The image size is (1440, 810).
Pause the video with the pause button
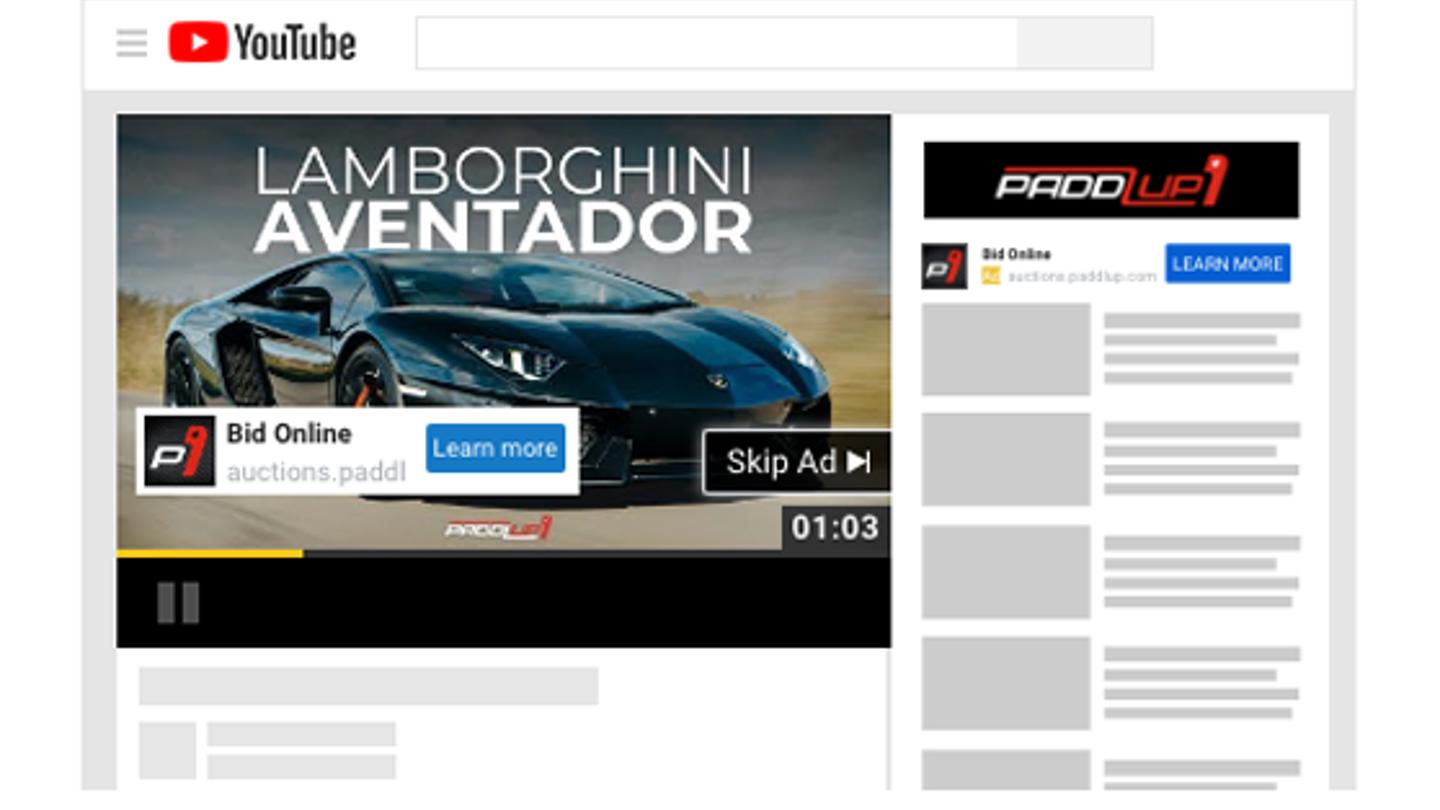178,603
